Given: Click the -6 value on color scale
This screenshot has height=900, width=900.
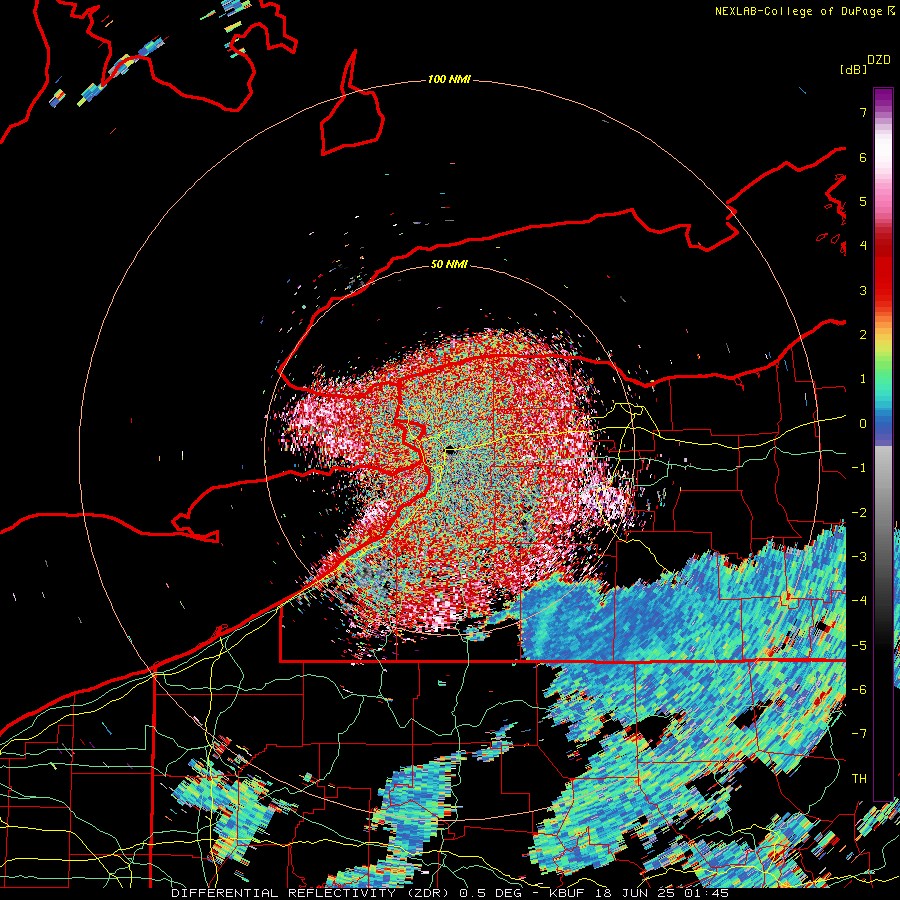Looking at the screenshot, I should click(x=859, y=690).
